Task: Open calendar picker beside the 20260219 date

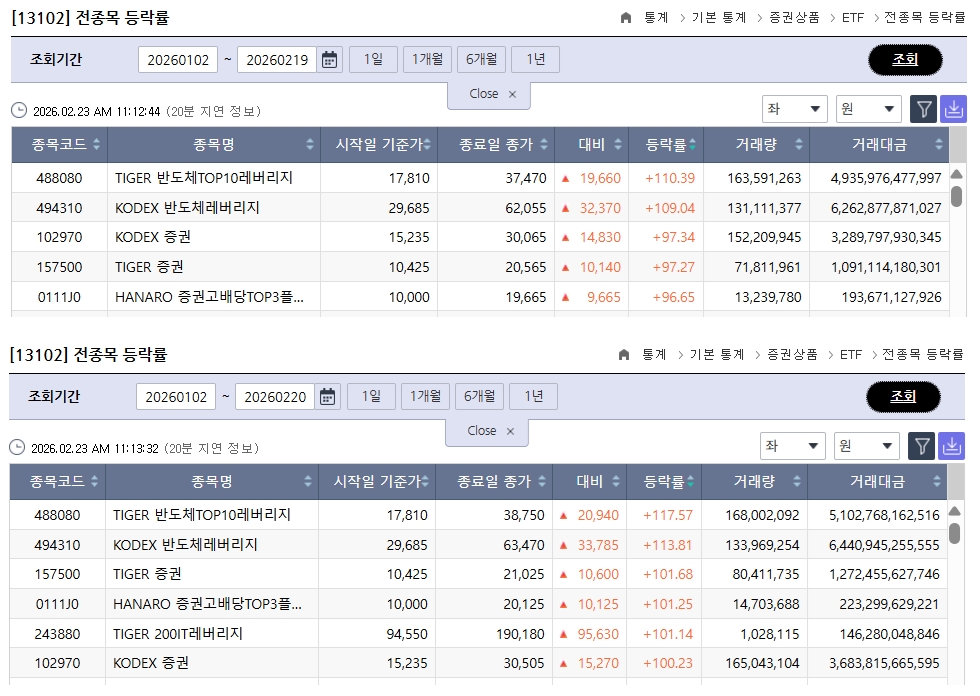Action: [x=330, y=60]
